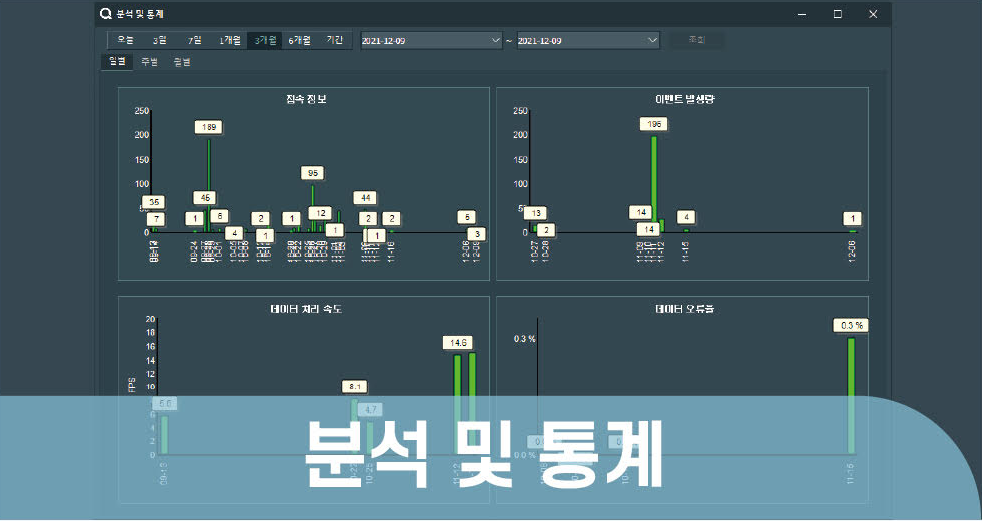Click the 189 data label in 접속 정보 chart
The height and width of the screenshot is (521, 982).
pyautogui.click(x=209, y=127)
